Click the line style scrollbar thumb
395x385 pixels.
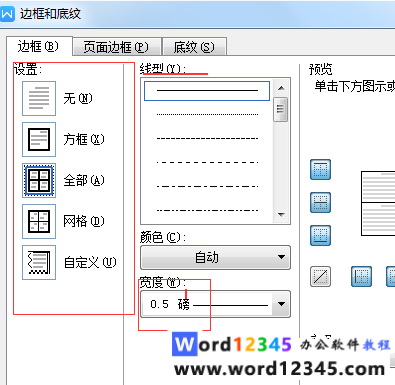point(280,109)
